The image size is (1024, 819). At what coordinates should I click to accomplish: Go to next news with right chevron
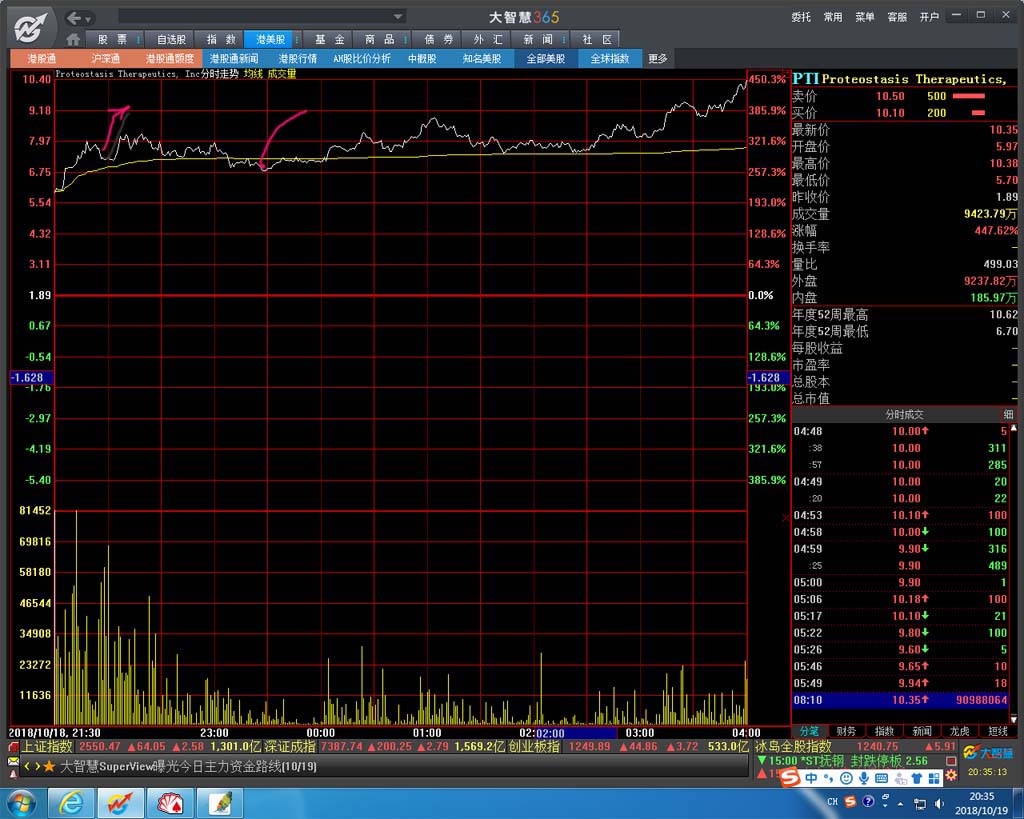pos(37,767)
